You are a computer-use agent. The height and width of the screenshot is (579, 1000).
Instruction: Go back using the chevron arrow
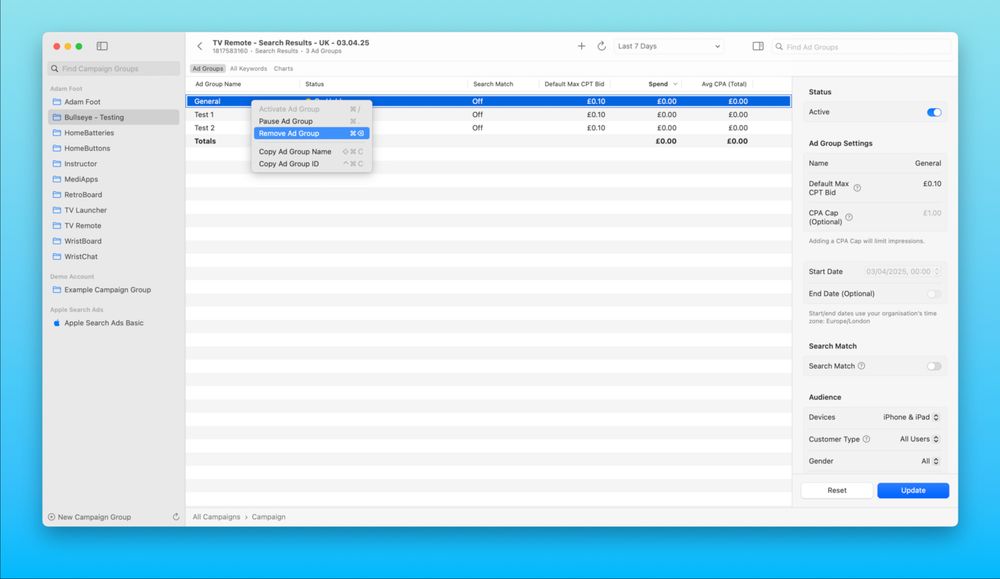click(x=200, y=46)
